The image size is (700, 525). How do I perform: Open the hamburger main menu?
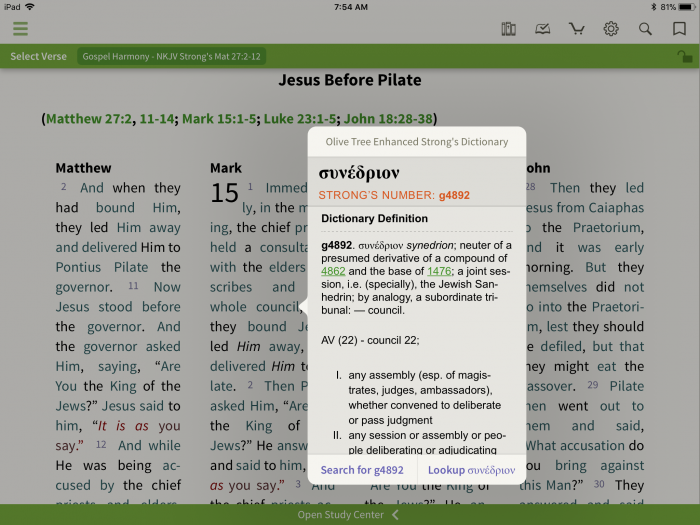(20, 29)
